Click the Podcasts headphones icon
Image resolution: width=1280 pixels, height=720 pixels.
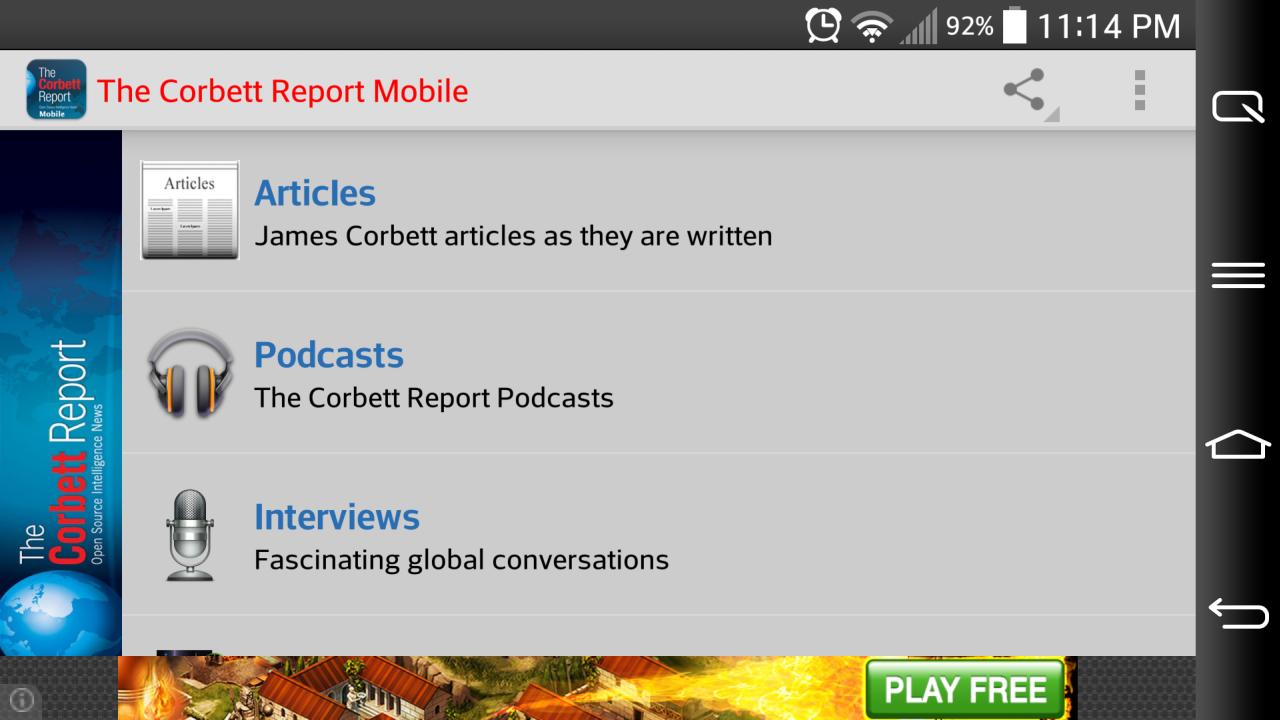[190, 372]
